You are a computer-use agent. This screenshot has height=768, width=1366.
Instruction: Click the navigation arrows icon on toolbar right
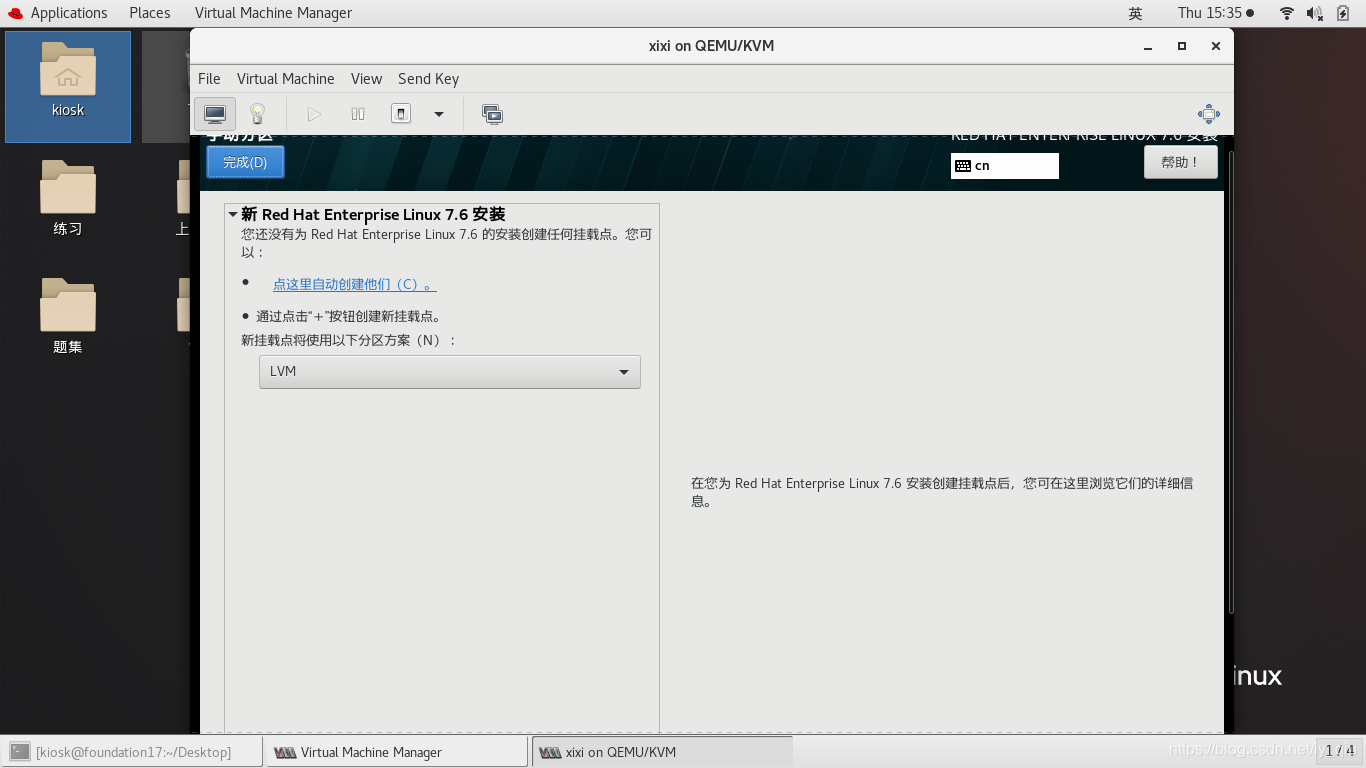(x=1208, y=113)
